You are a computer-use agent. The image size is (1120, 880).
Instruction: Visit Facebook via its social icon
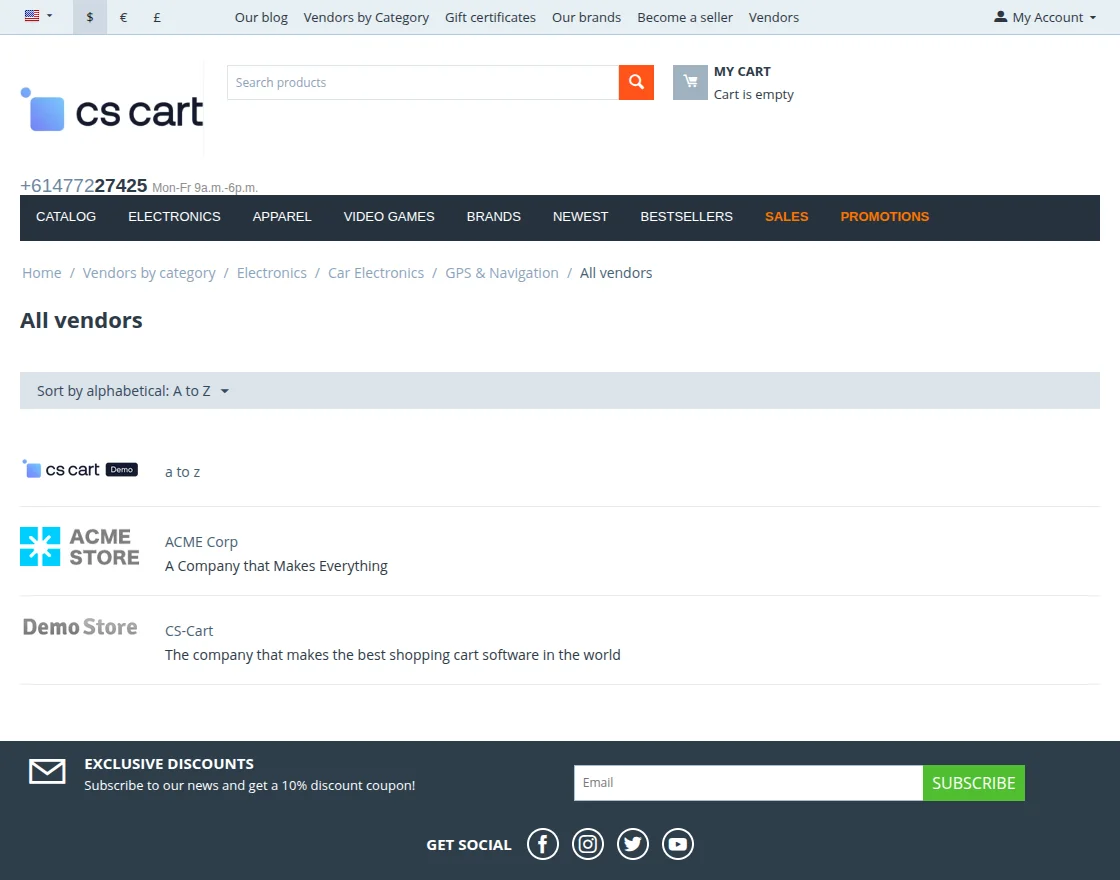point(542,844)
